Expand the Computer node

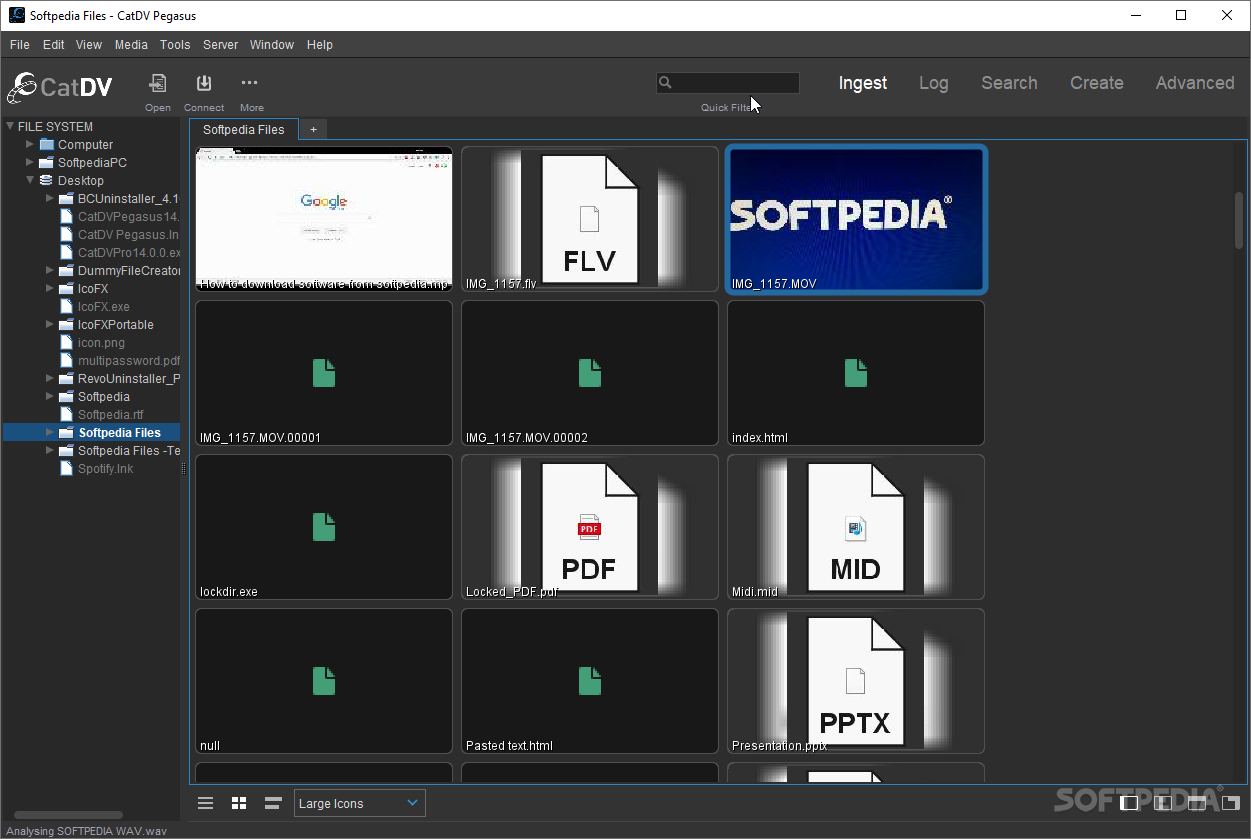30,144
